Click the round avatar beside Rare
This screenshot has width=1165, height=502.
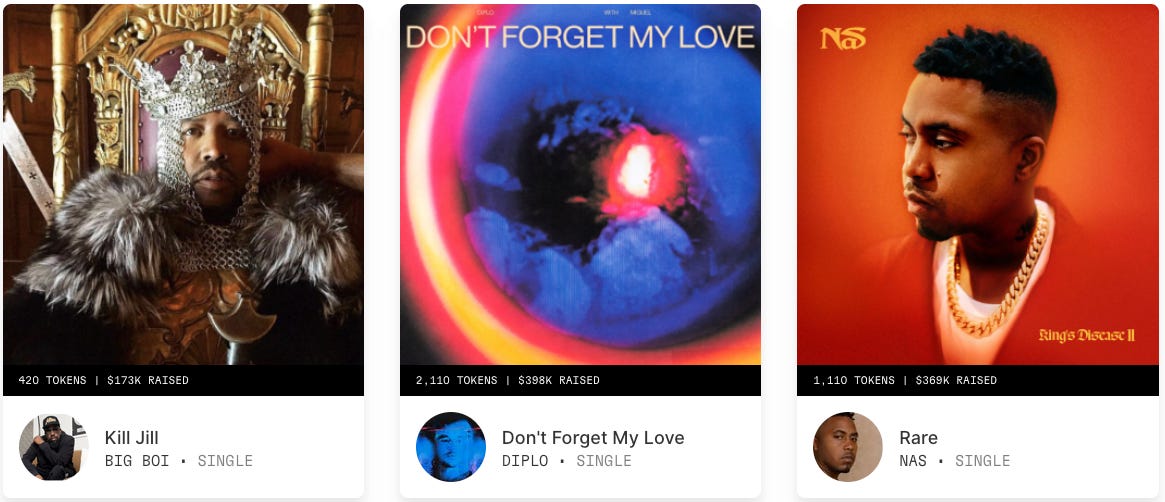[848, 447]
